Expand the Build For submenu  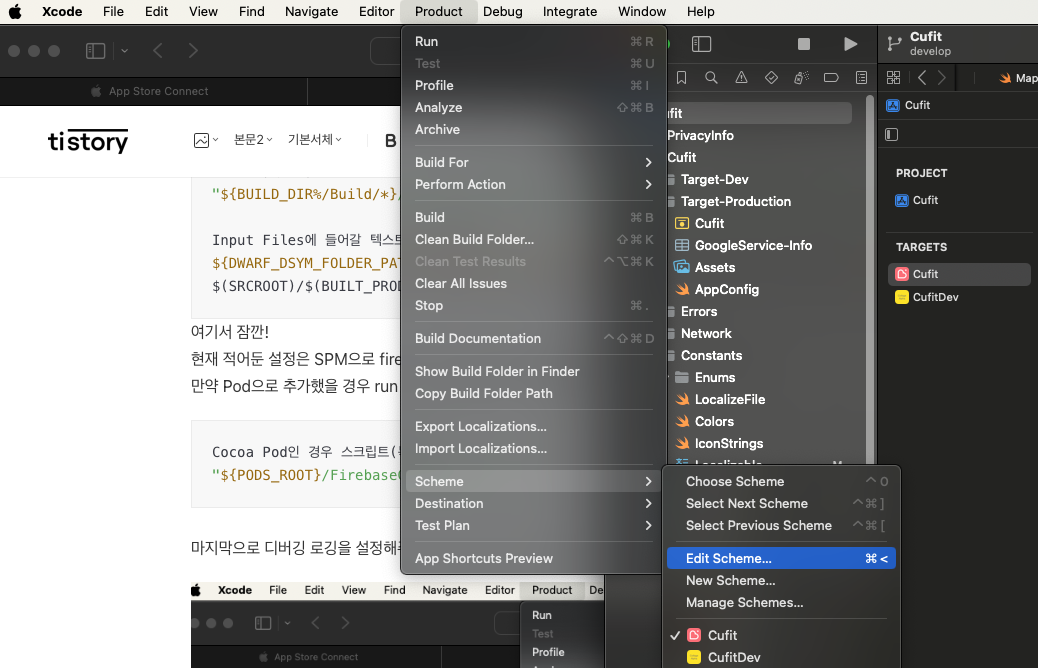[534, 162]
